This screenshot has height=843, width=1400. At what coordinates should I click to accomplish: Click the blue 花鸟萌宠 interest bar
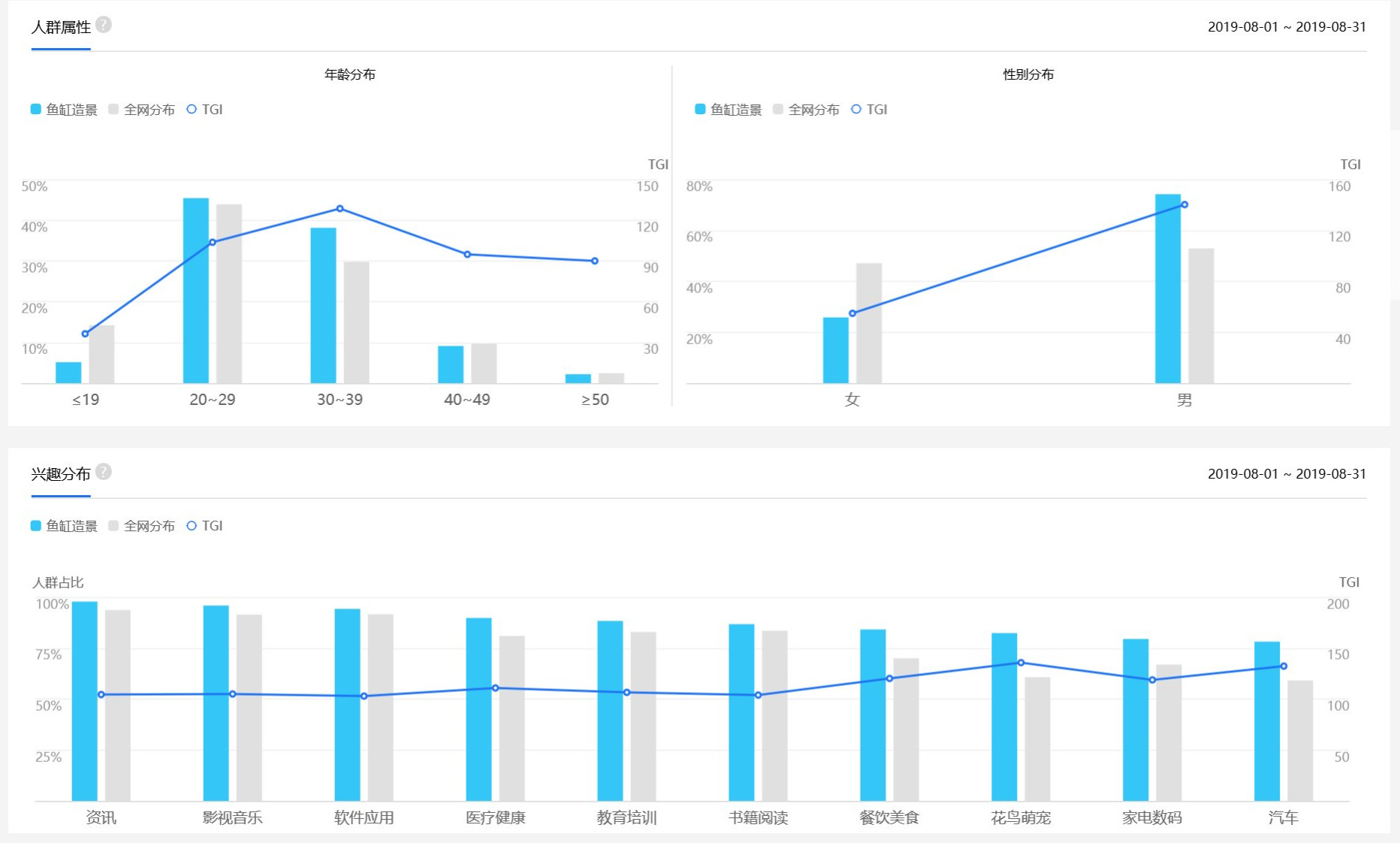pyautogui.click(x=1004, y=717)
